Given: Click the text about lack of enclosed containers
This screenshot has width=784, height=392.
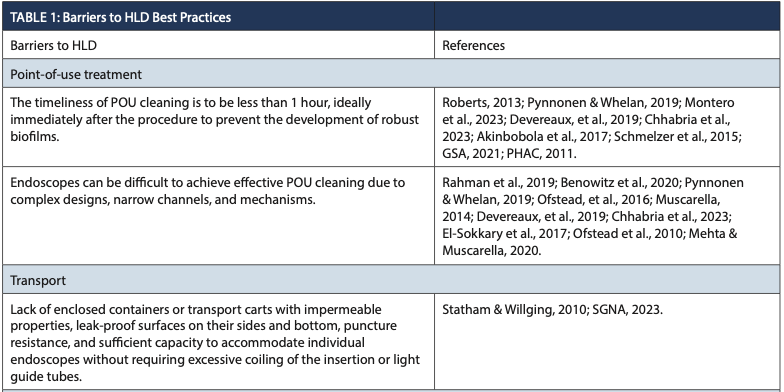Looking at the screenshot, I should (x=215, y=343).
